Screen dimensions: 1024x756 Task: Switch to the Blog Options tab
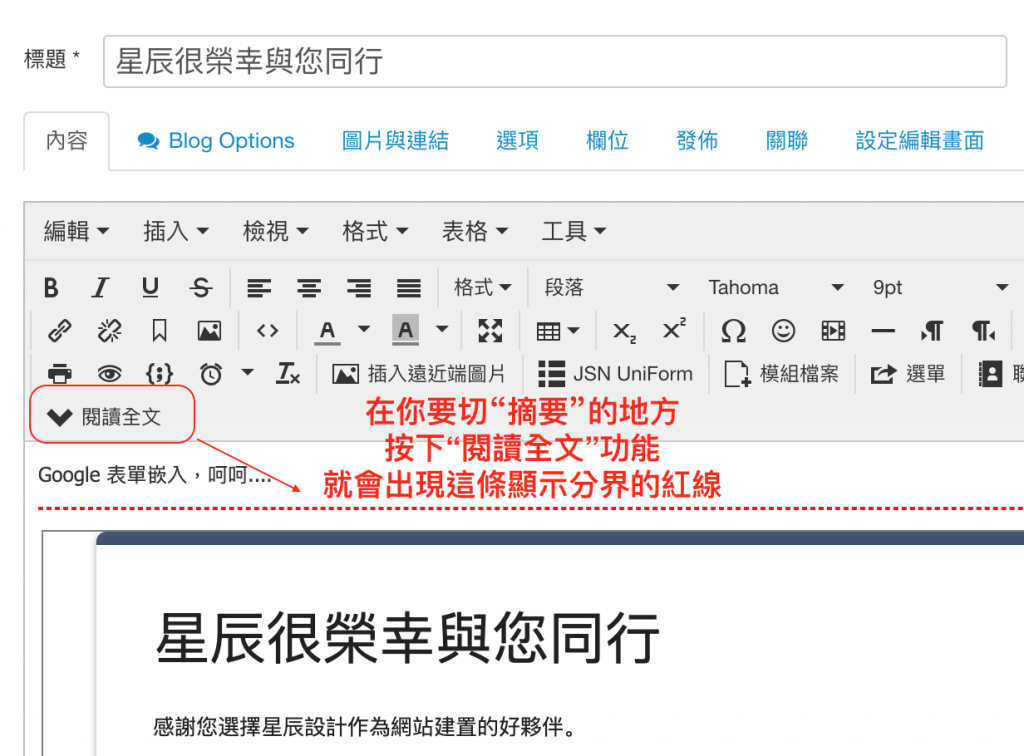pos(217,141)
